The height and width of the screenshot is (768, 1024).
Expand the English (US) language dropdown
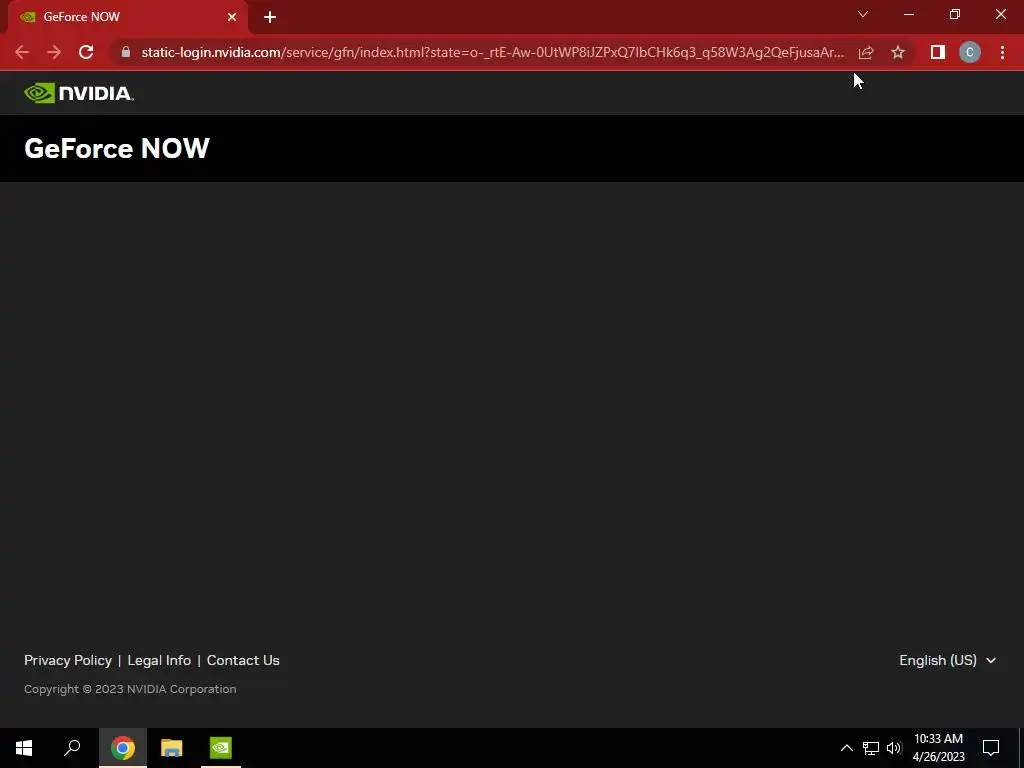(948, 660)
